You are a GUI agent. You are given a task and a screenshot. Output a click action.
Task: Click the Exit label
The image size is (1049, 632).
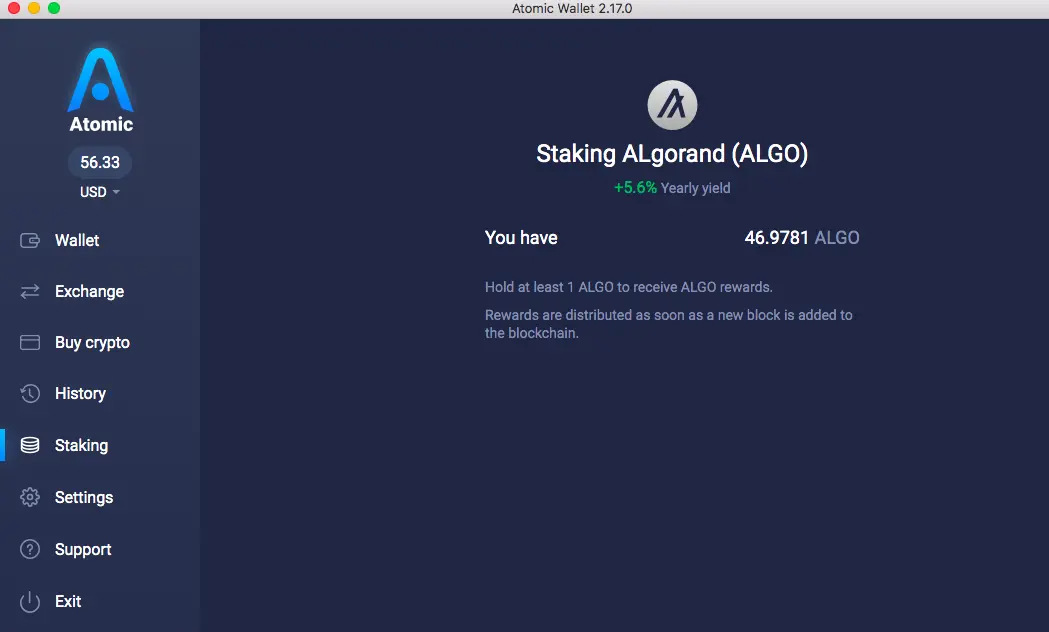pos(68,601)
